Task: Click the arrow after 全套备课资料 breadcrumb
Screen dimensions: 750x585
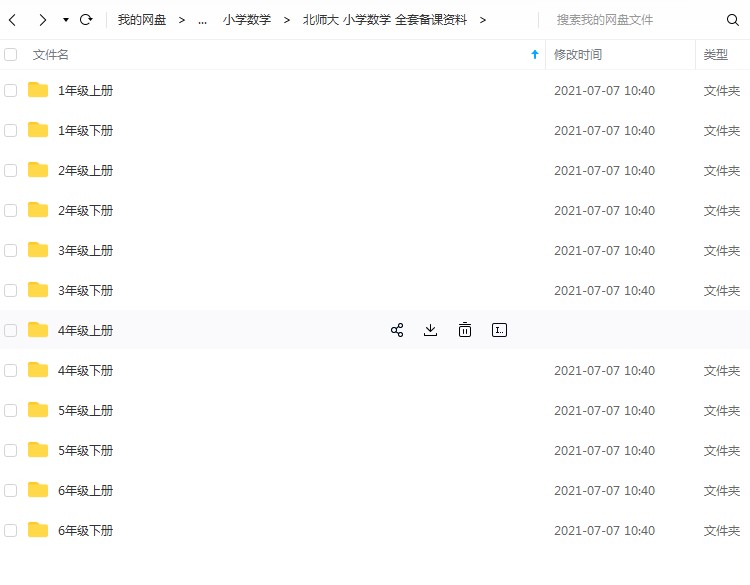Action: pos(483,20)
